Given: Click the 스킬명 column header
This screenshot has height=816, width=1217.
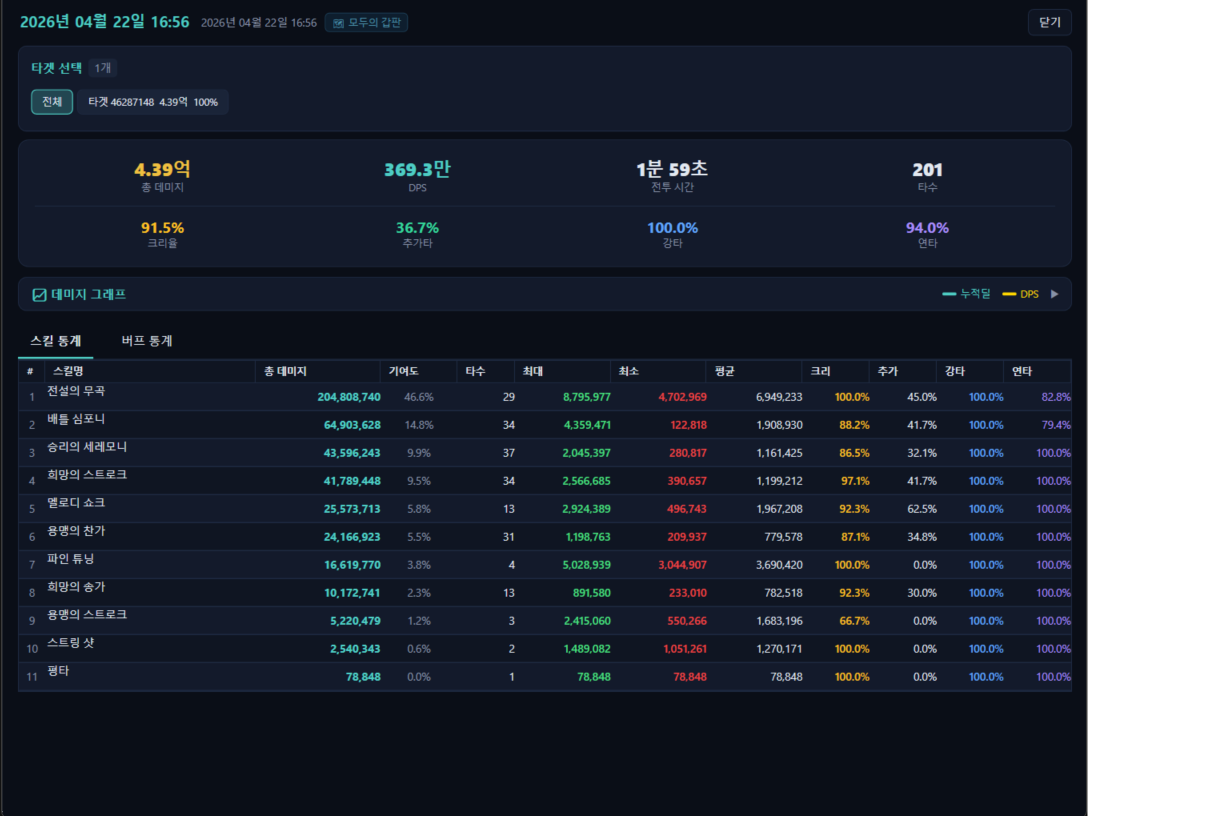Looking at the screenshot, I should pyautogui.click(x=68, y=371).
